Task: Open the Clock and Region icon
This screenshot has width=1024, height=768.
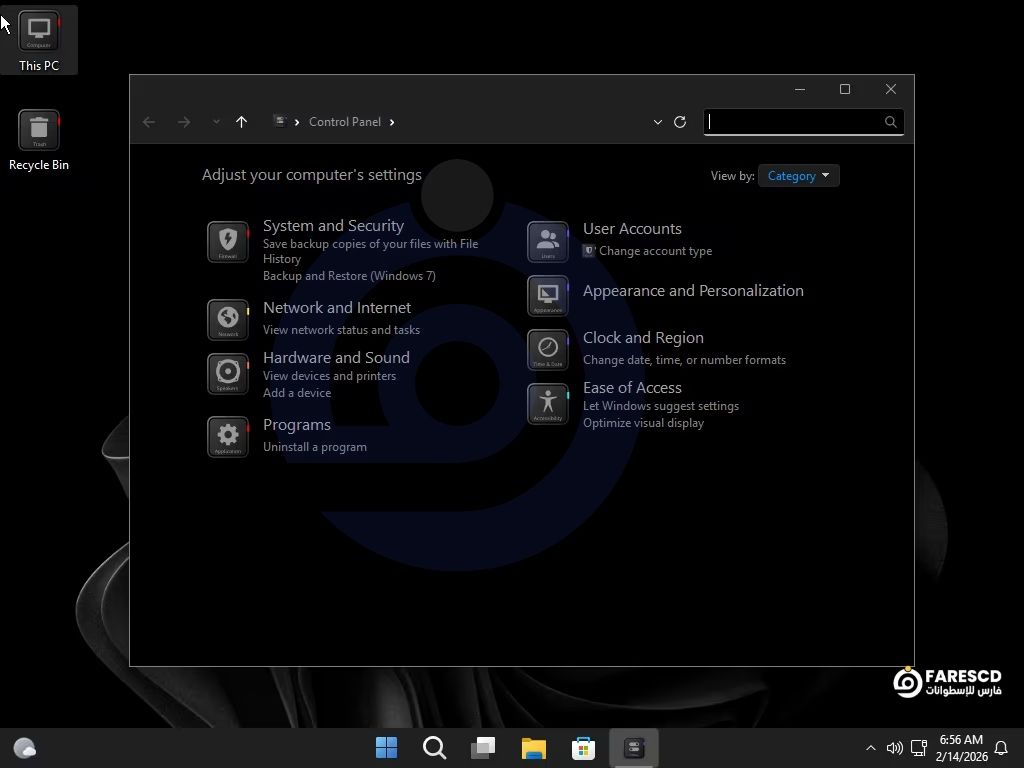Action: coord(547,349)
